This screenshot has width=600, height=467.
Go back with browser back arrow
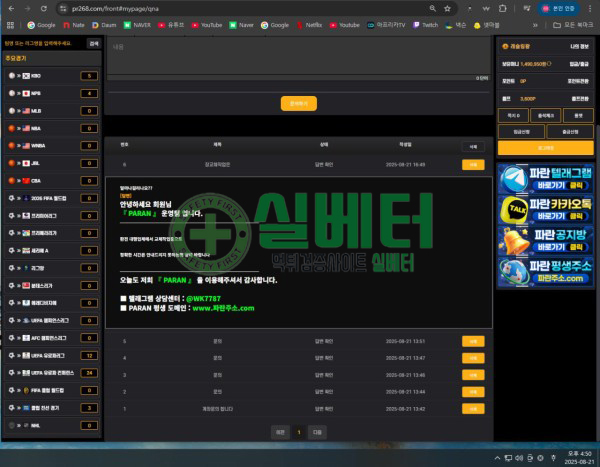pos(11,8)
